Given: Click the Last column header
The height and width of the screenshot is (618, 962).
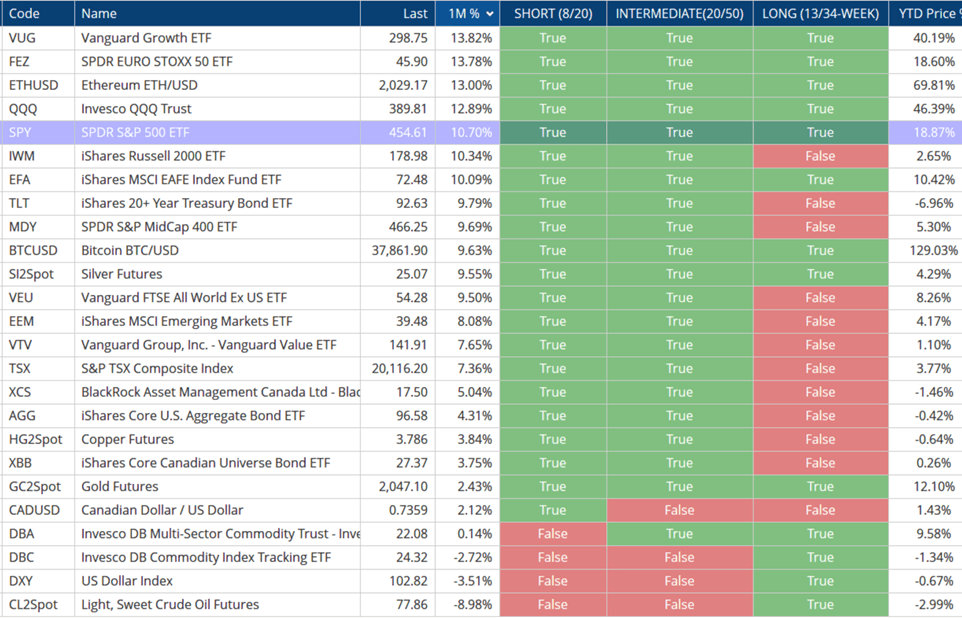Looking at the screenshot, I should (415, 14).
